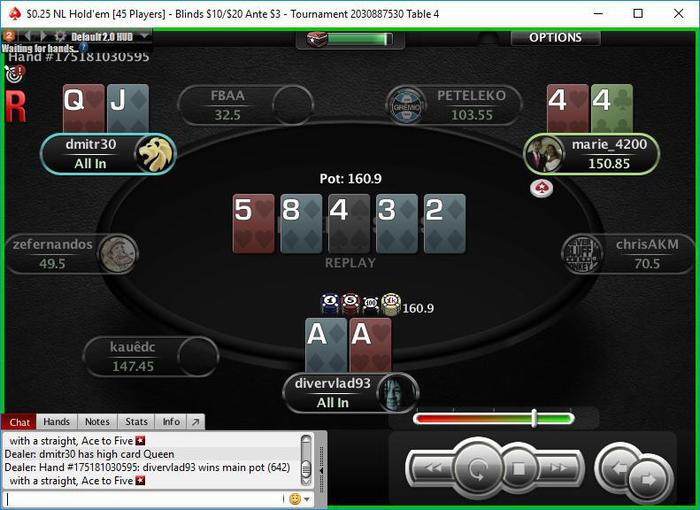The width and height of the screenshot is (700, 510).
Task: Open the emoji smiley picker
Action: [295, 498]
